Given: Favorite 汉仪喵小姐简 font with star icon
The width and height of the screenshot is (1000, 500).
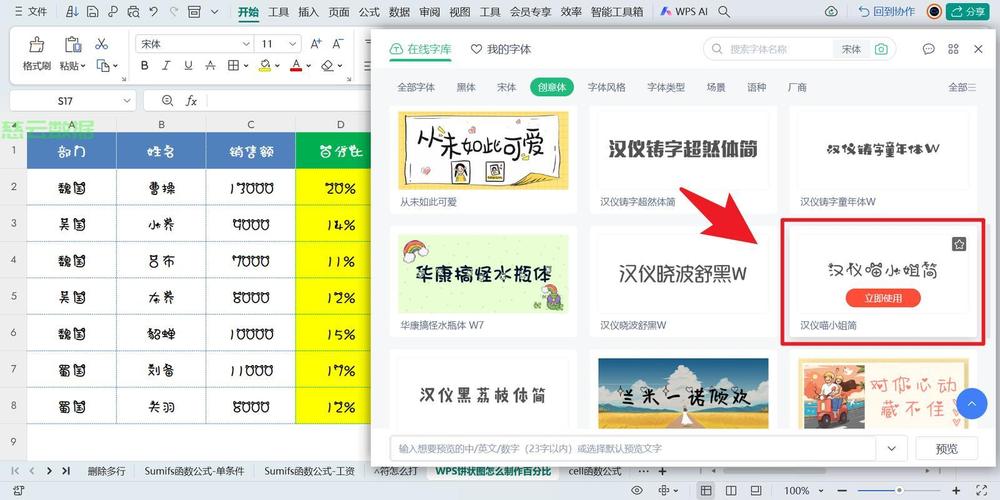Looking at the screenshot, I should [959, 244].
